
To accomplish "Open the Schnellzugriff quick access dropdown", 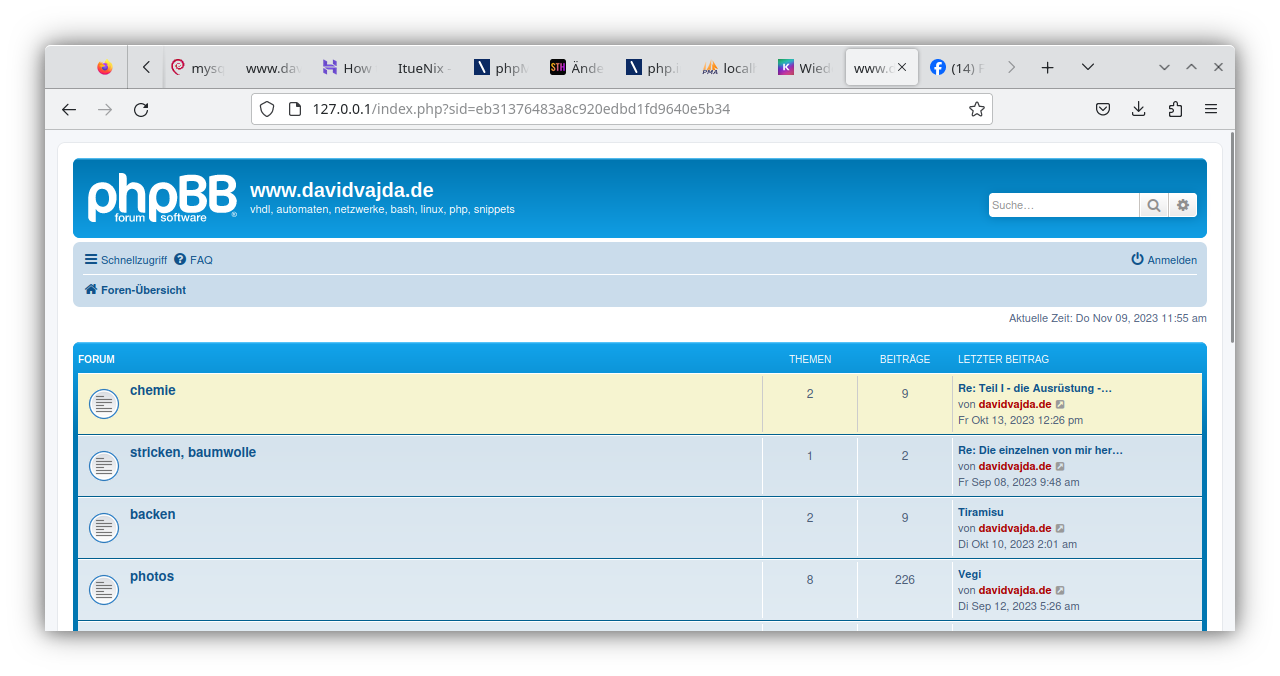I will click(126, 260).
